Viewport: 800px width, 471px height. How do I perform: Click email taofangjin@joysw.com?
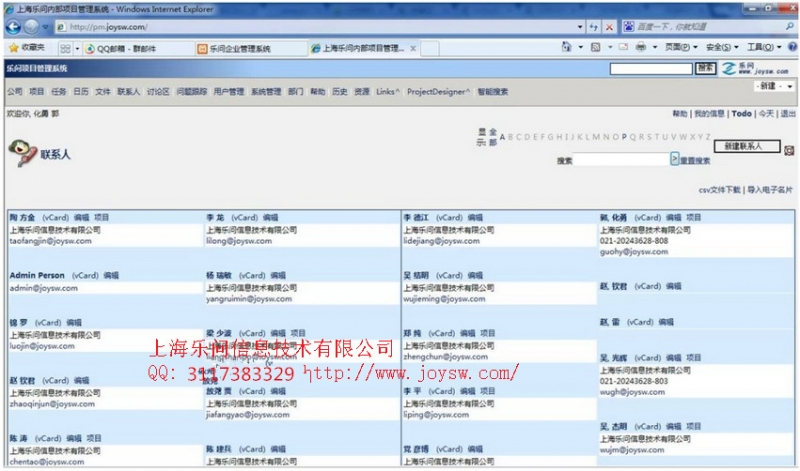(x=51, y=241)
